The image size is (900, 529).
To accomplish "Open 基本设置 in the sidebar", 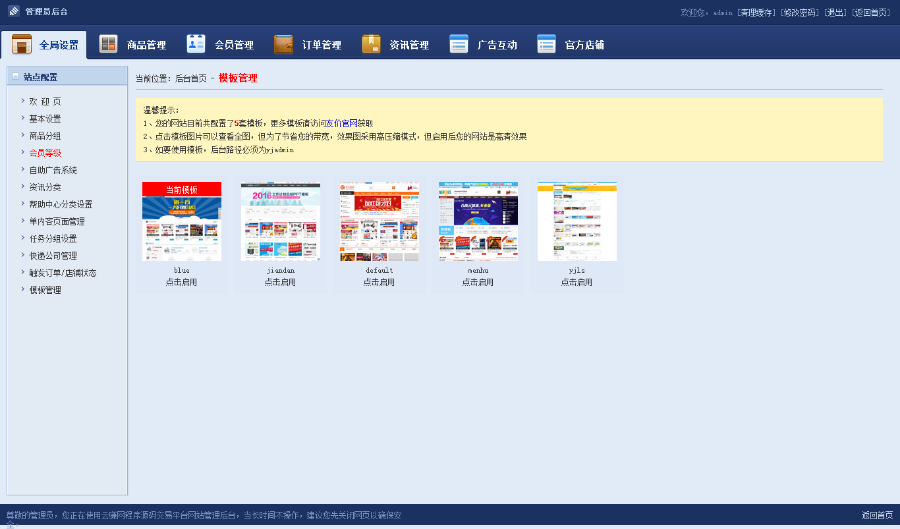I will click(45, 119).
